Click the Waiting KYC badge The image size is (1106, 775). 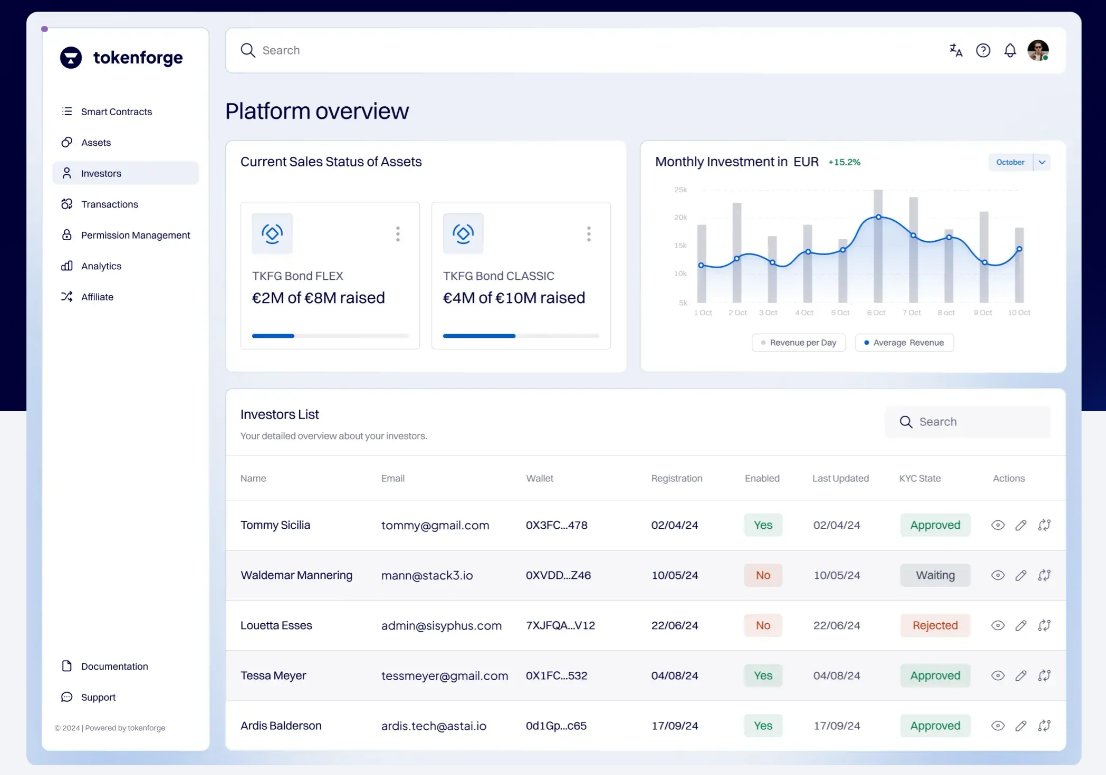[935, 575]
